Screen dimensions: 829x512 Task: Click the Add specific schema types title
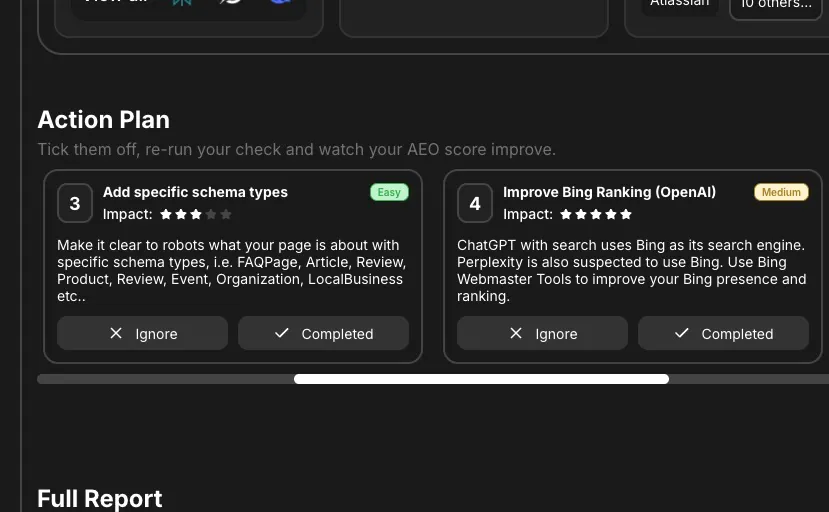click(195, 192)
